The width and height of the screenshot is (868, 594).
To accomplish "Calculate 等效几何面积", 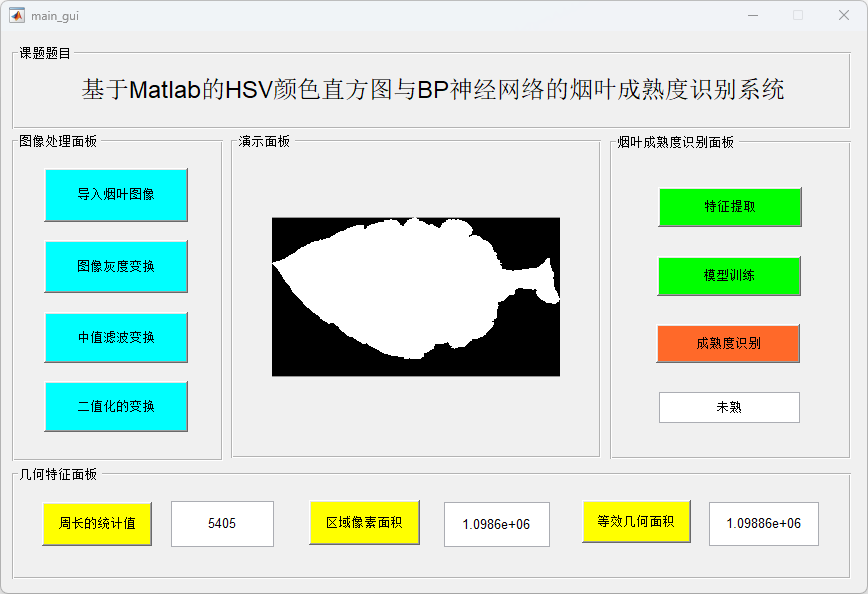I will point(636,521).
